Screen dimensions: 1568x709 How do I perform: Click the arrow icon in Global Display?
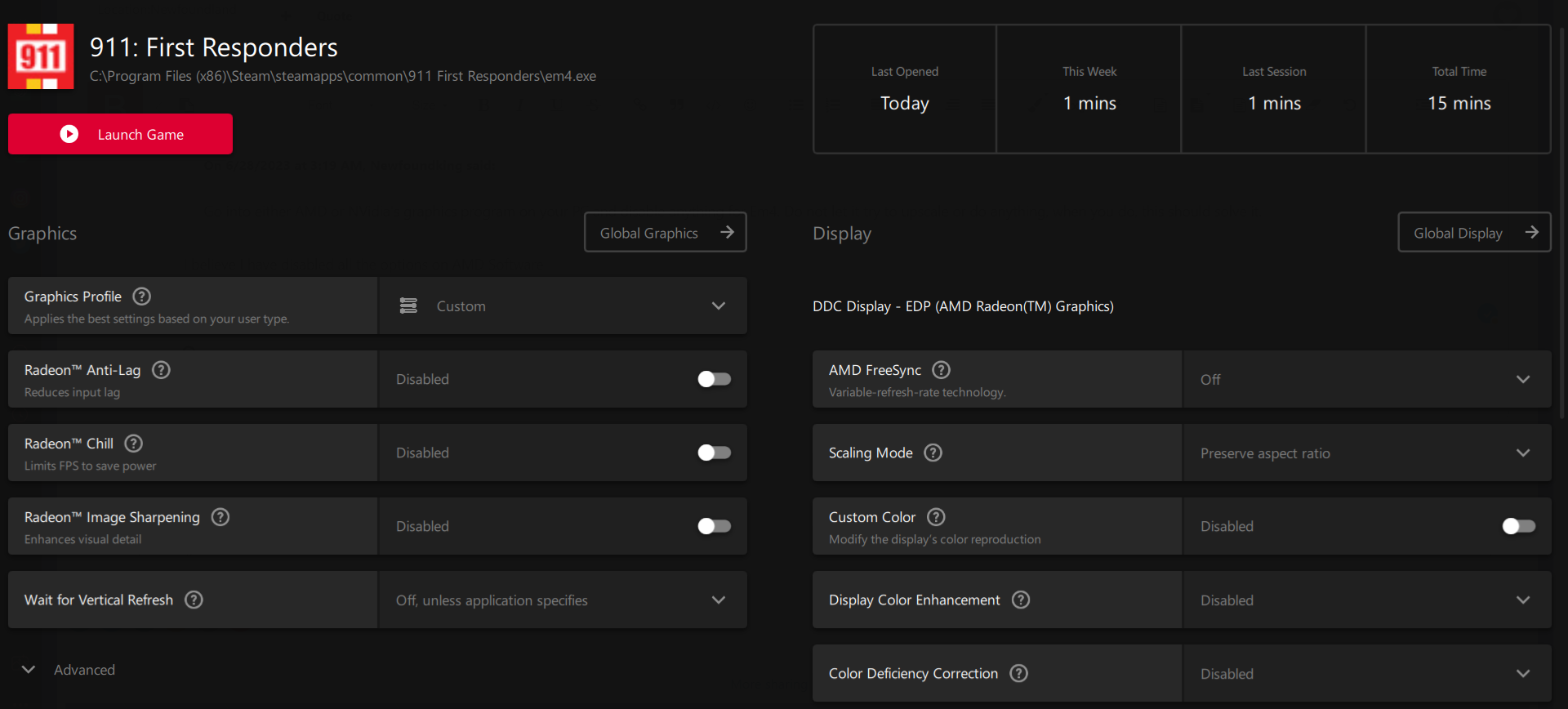[1532, 233]
